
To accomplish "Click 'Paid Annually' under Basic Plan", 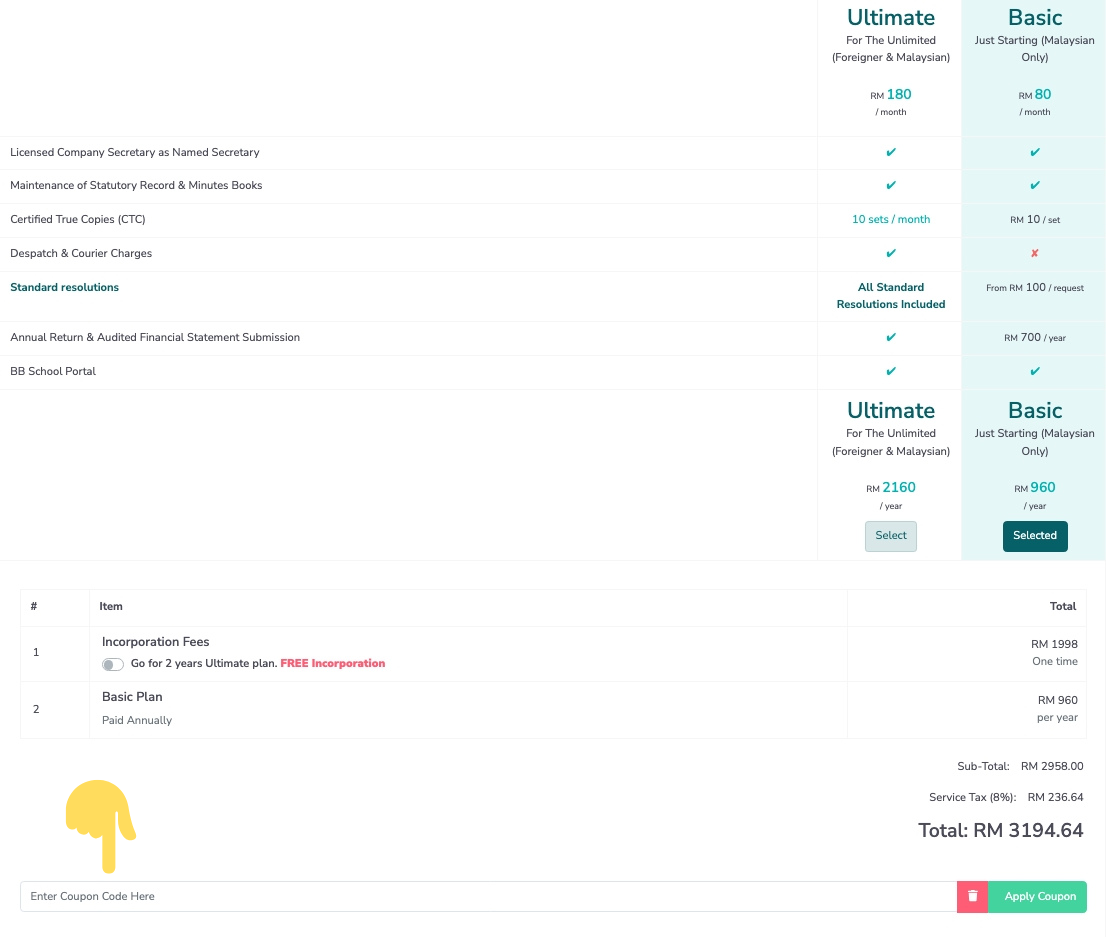I will tap(137, 720).
